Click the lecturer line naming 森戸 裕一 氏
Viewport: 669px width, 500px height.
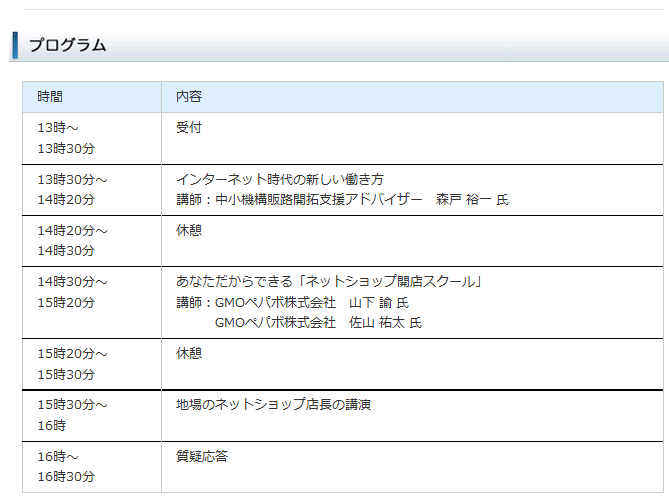pyautogui.click(x=342, y=200)
